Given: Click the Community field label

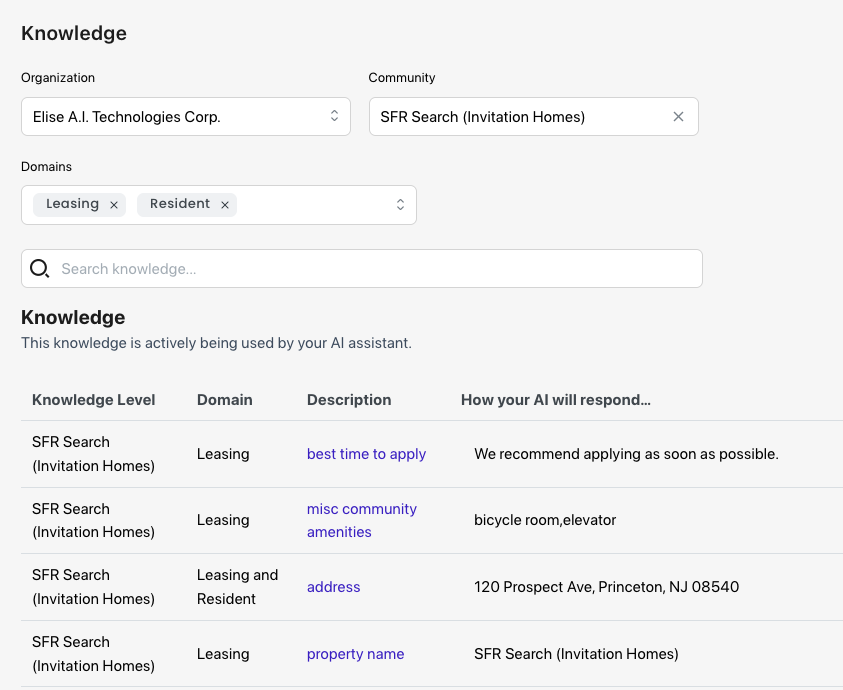Looking at the screenshot, I should [x=402, y=77].
